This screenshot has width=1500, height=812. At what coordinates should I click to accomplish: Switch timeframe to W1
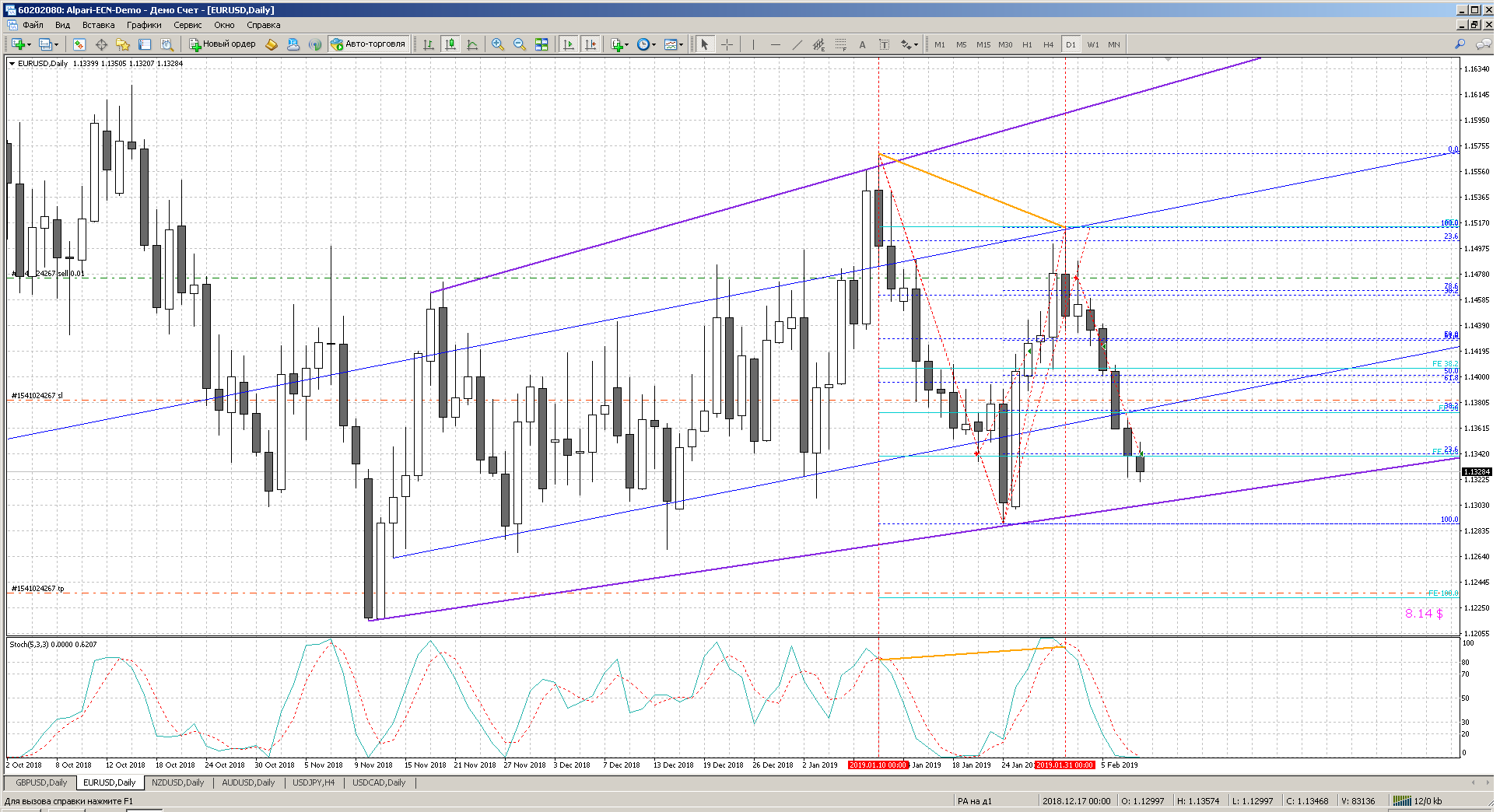pos(1093,44)
